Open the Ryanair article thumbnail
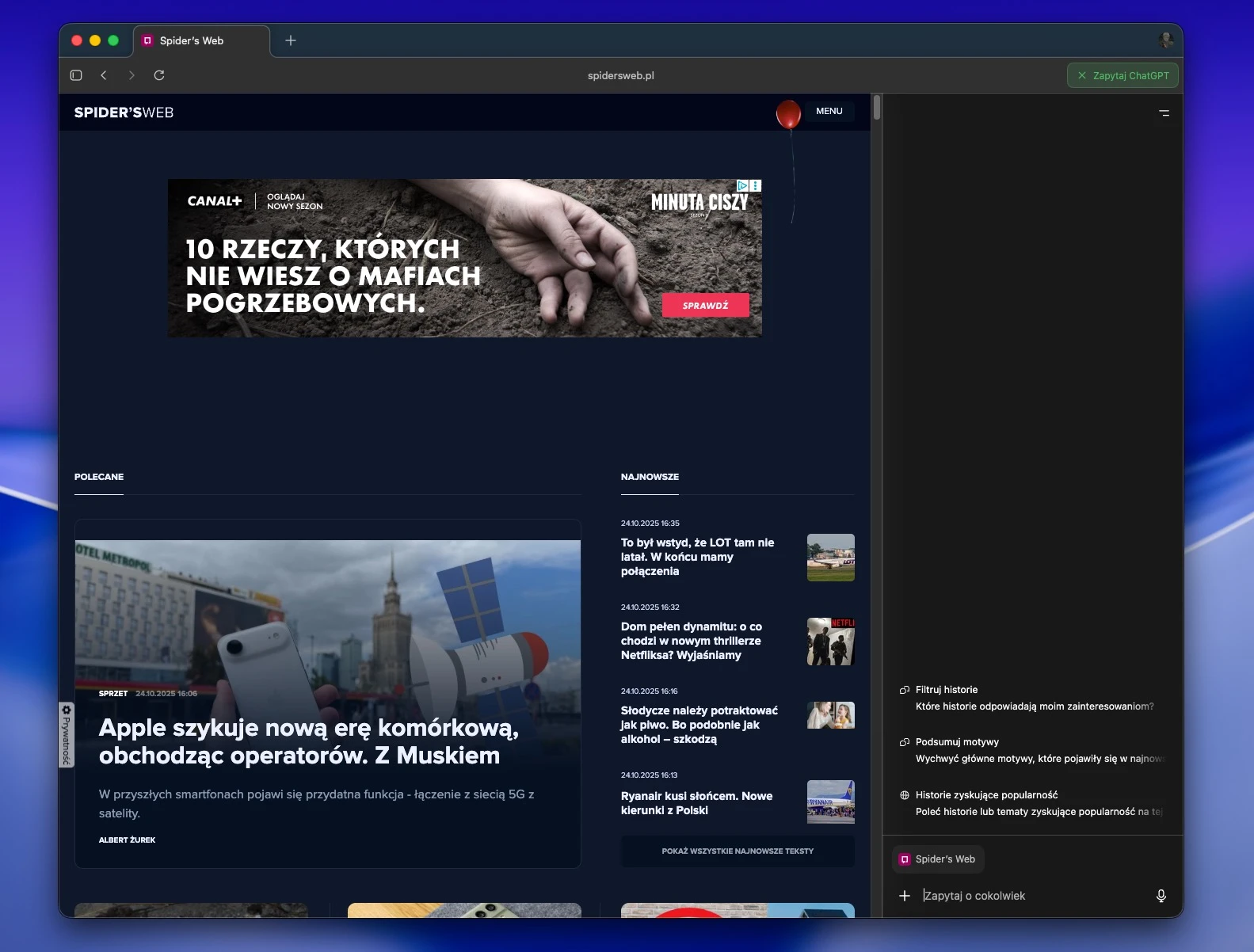Image resolution: width=1254 pixels, height=952 pixels. pos(830,802)
